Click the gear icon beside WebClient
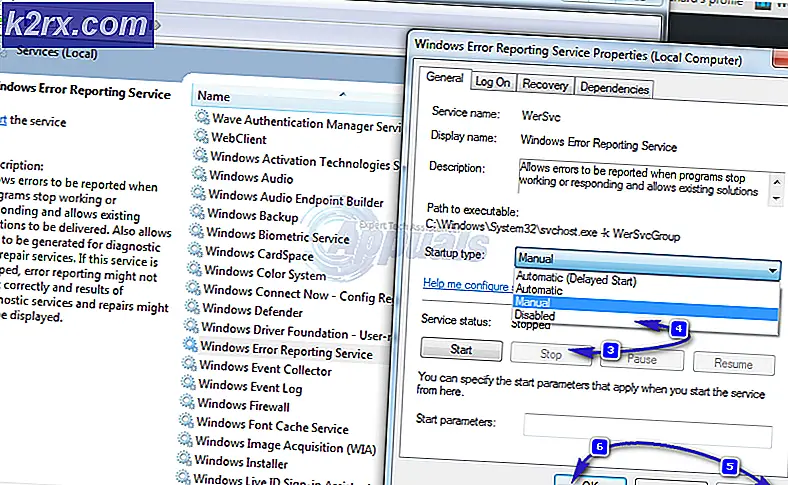The height and width of the screenshot is (485, 788). 201,136
